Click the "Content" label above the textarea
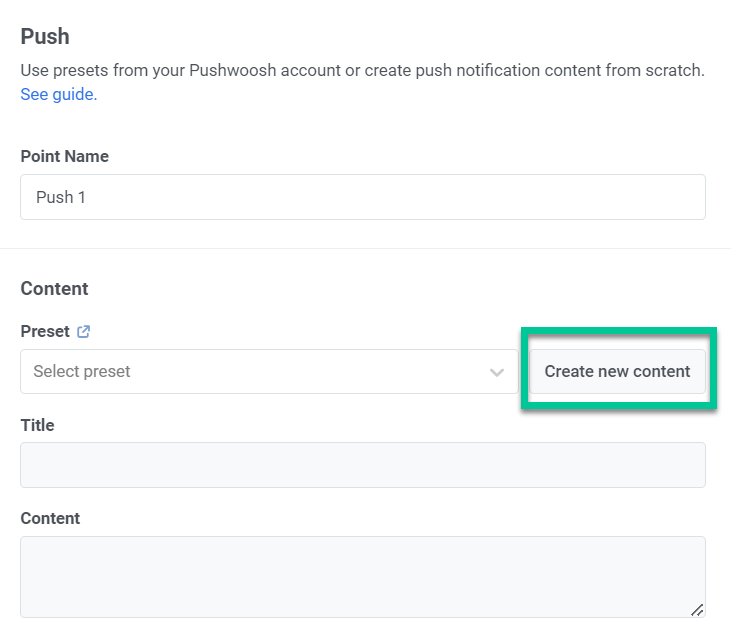Image resolution: width=731 pixels, height=642 pixels. [50, 518]
